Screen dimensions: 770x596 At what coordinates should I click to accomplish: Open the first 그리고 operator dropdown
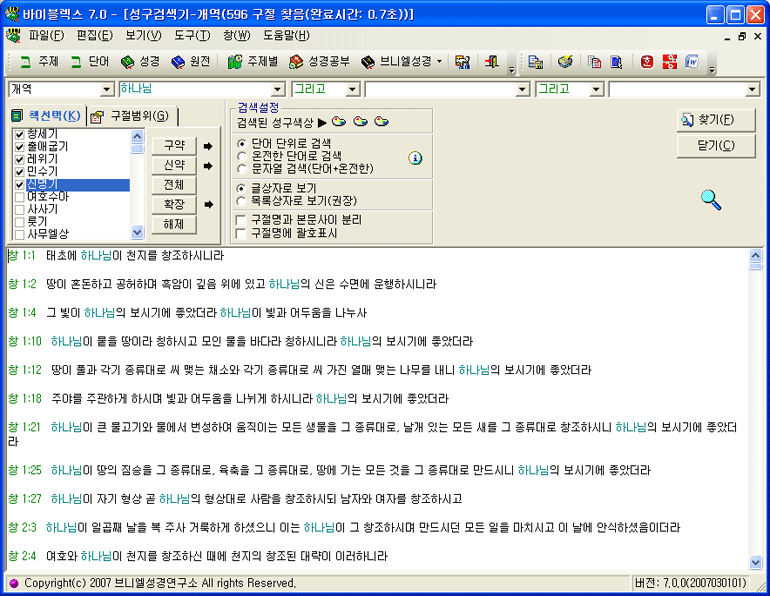[x=352, y=89]
